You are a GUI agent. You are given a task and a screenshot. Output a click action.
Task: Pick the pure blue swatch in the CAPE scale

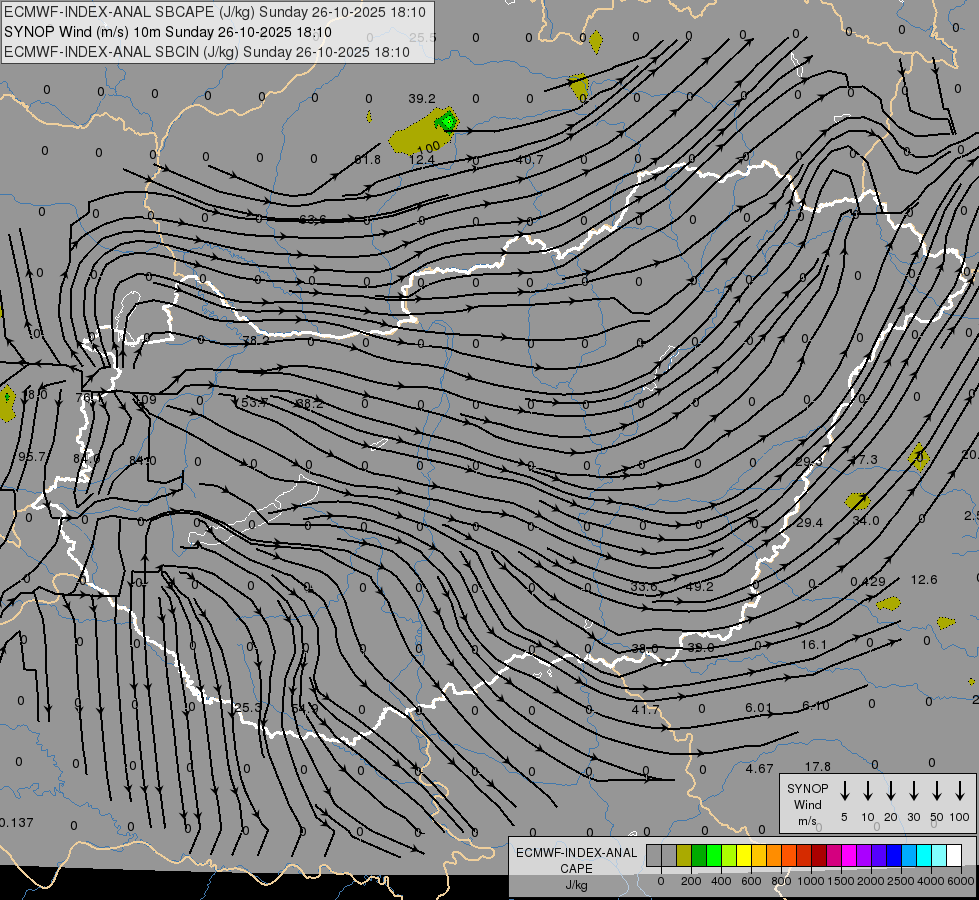pyautogui.click(x=893, y=856)
